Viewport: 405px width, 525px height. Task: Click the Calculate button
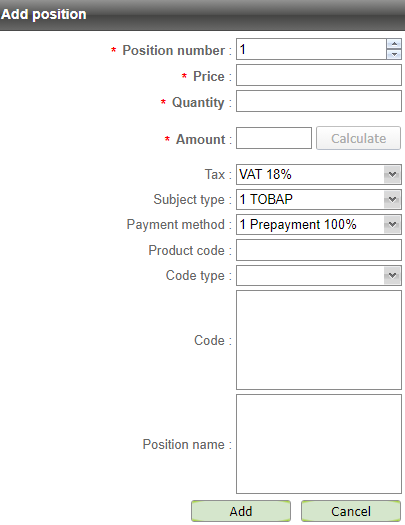[x=358, y=138]
